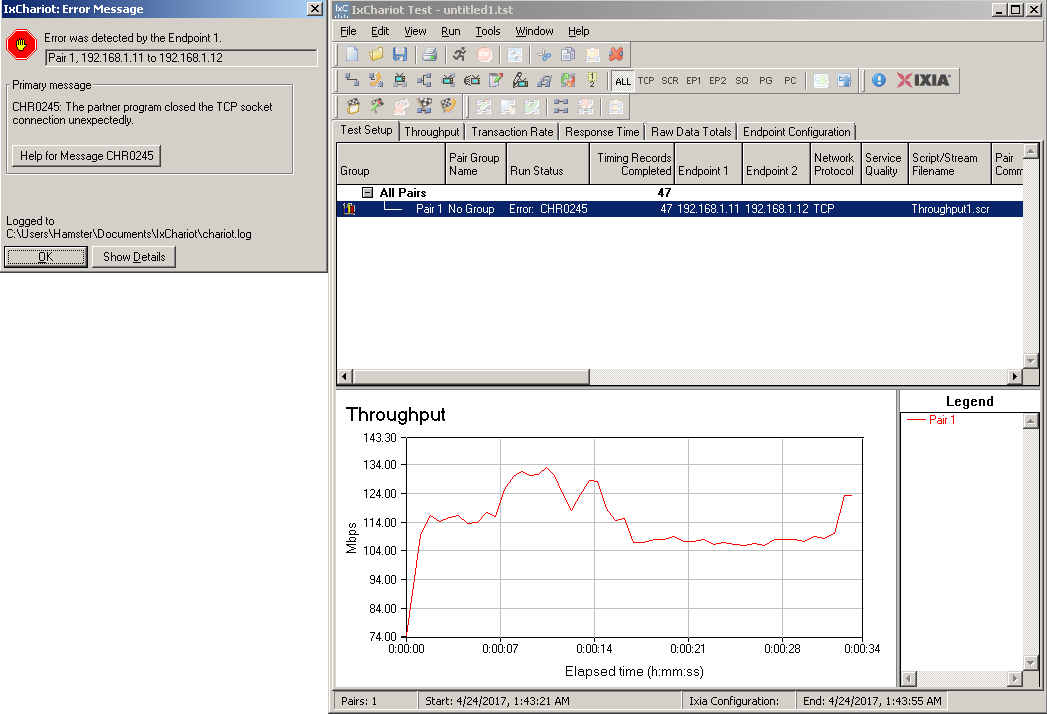Add a multicast group with the branching nodes icon

[x=424, y=81]
